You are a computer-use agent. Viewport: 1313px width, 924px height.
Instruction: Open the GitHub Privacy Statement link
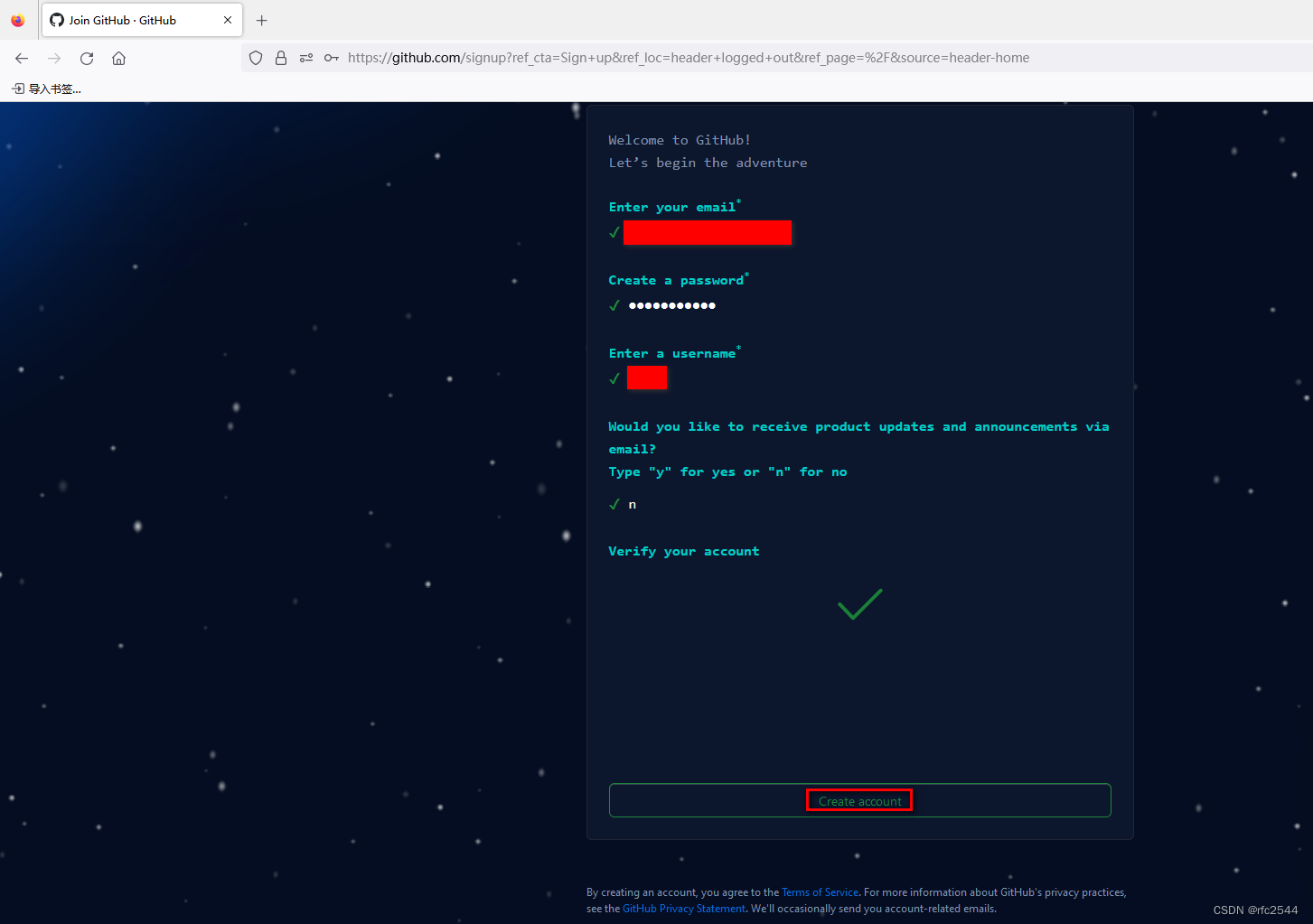[684, 909]
